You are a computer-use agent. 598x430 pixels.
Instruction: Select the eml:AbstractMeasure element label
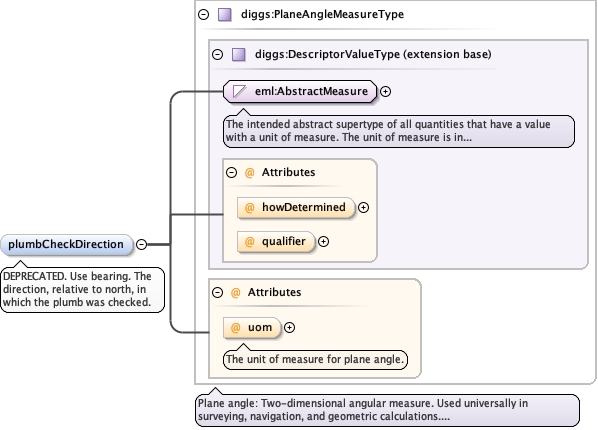click(311, 91)
